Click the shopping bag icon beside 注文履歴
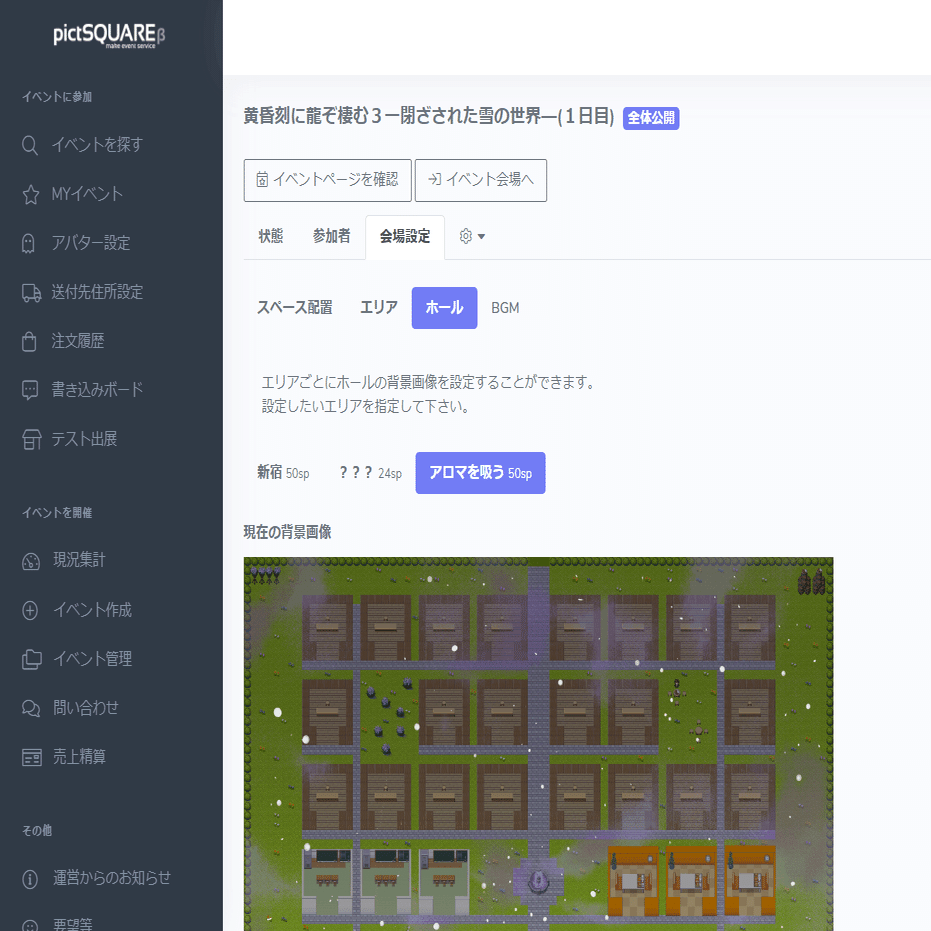Screen dimensions: 931x931 [x=29, y=341]
